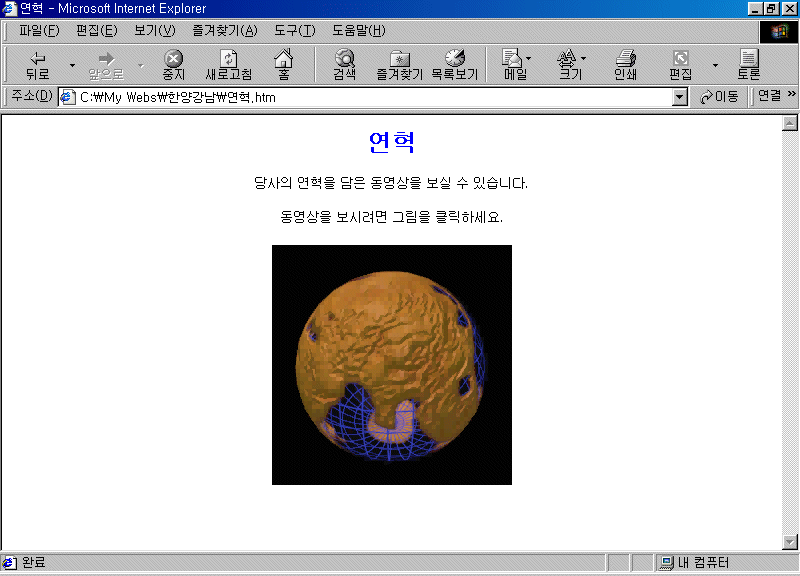
Task: Click the 내 컴퓨터 status bar text
Action: 703,563
